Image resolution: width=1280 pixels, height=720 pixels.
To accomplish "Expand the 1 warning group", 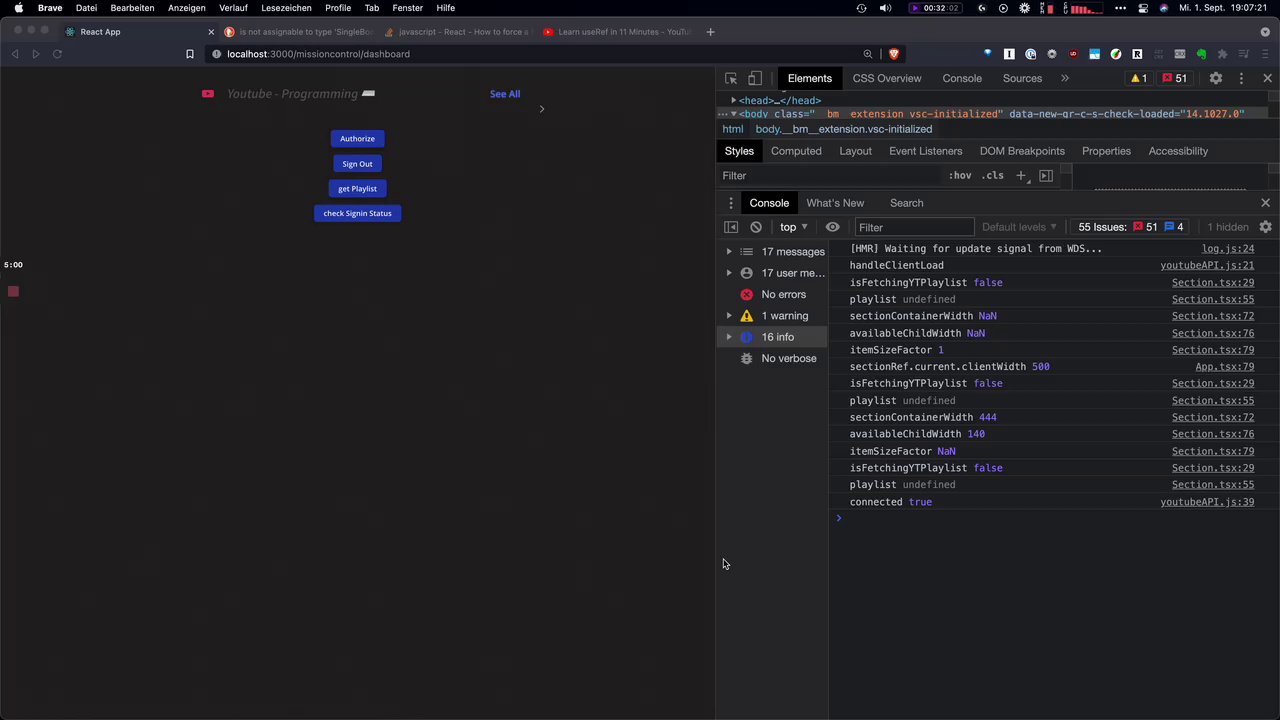I will coord(729,316).
